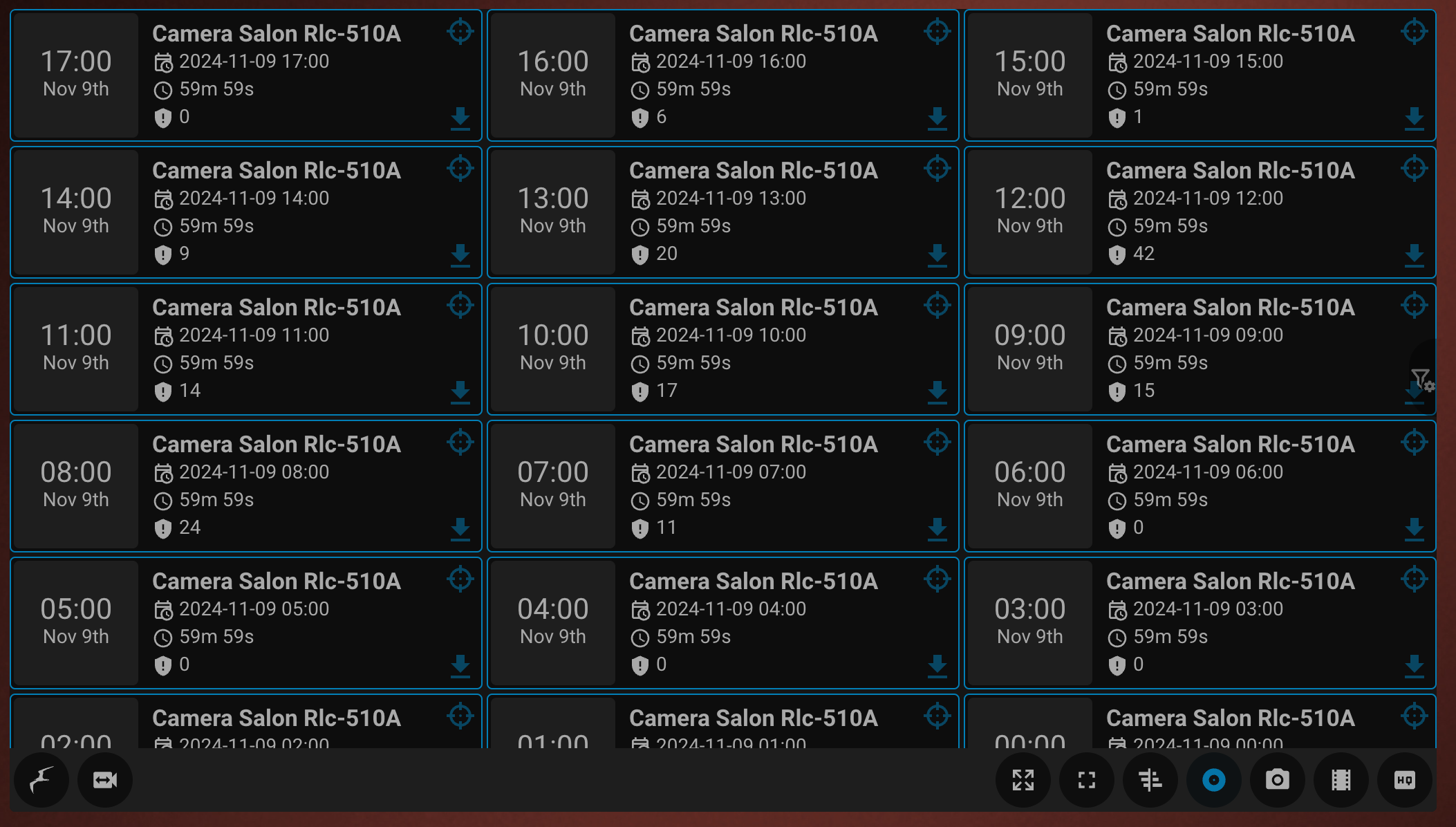Click the switch camera icon
This screenshot has width=1456, height=827.
(x=105, y=780)
